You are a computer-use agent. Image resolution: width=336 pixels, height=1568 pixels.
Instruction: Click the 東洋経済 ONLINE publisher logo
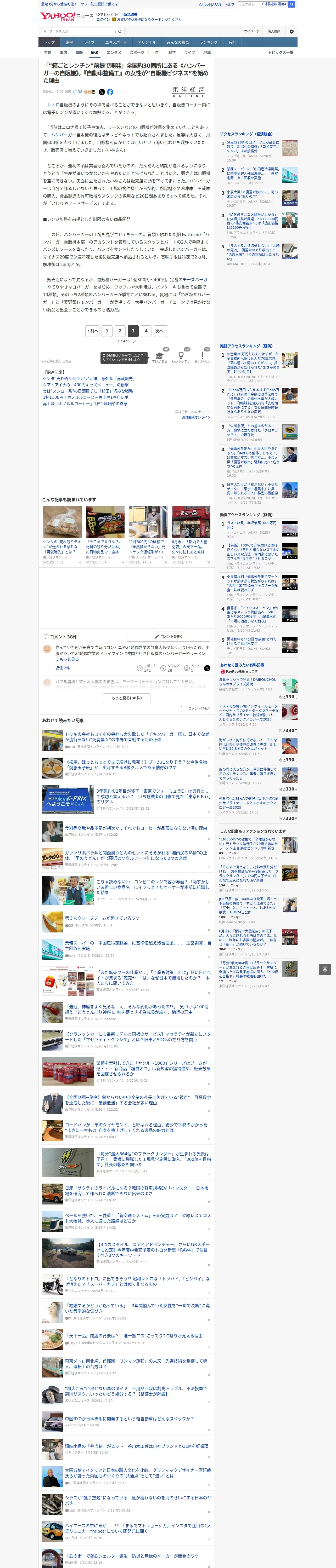188,92
